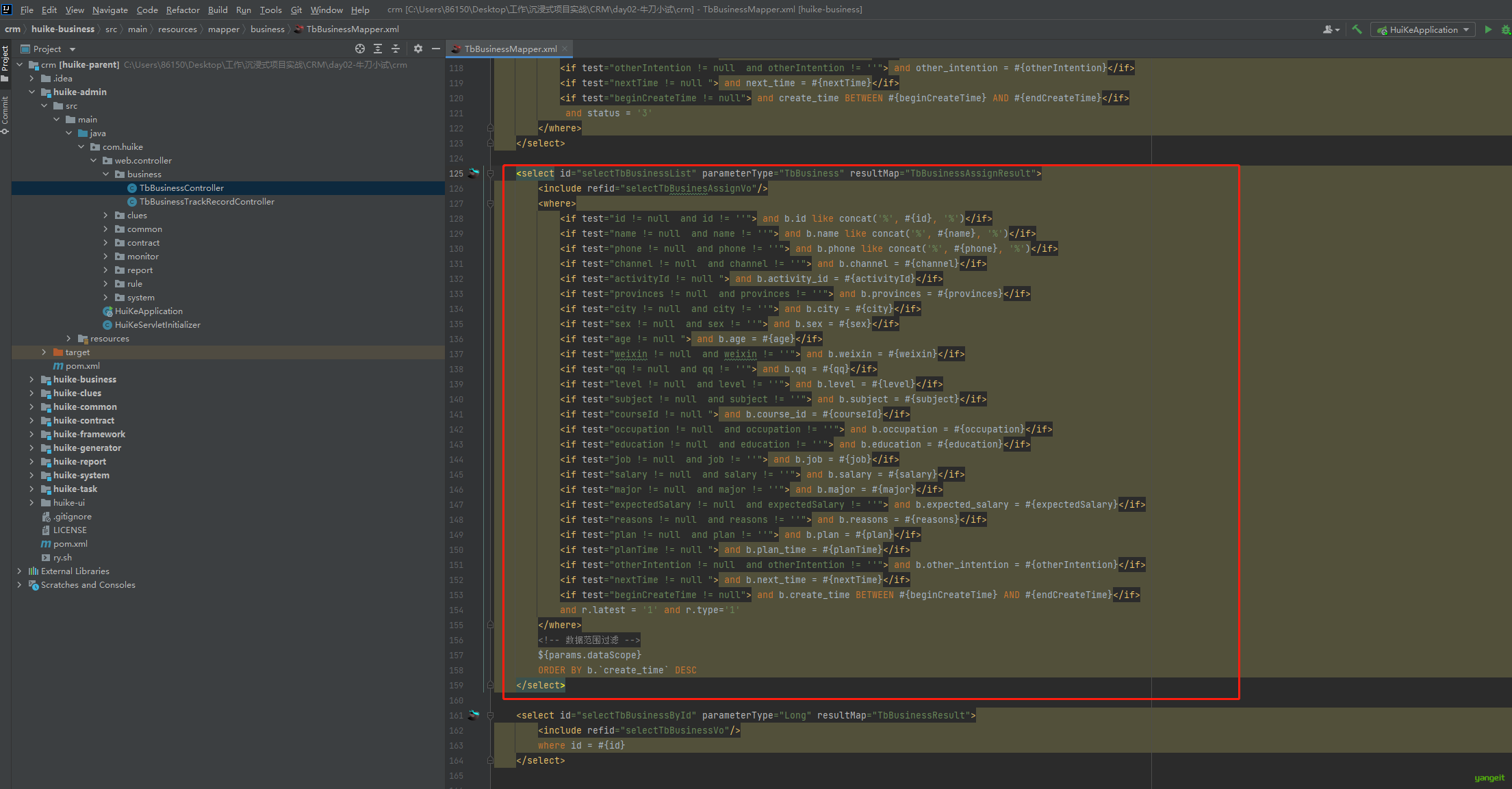
Task: Click Collapse All in Project panel
Action: coord(396,49)
